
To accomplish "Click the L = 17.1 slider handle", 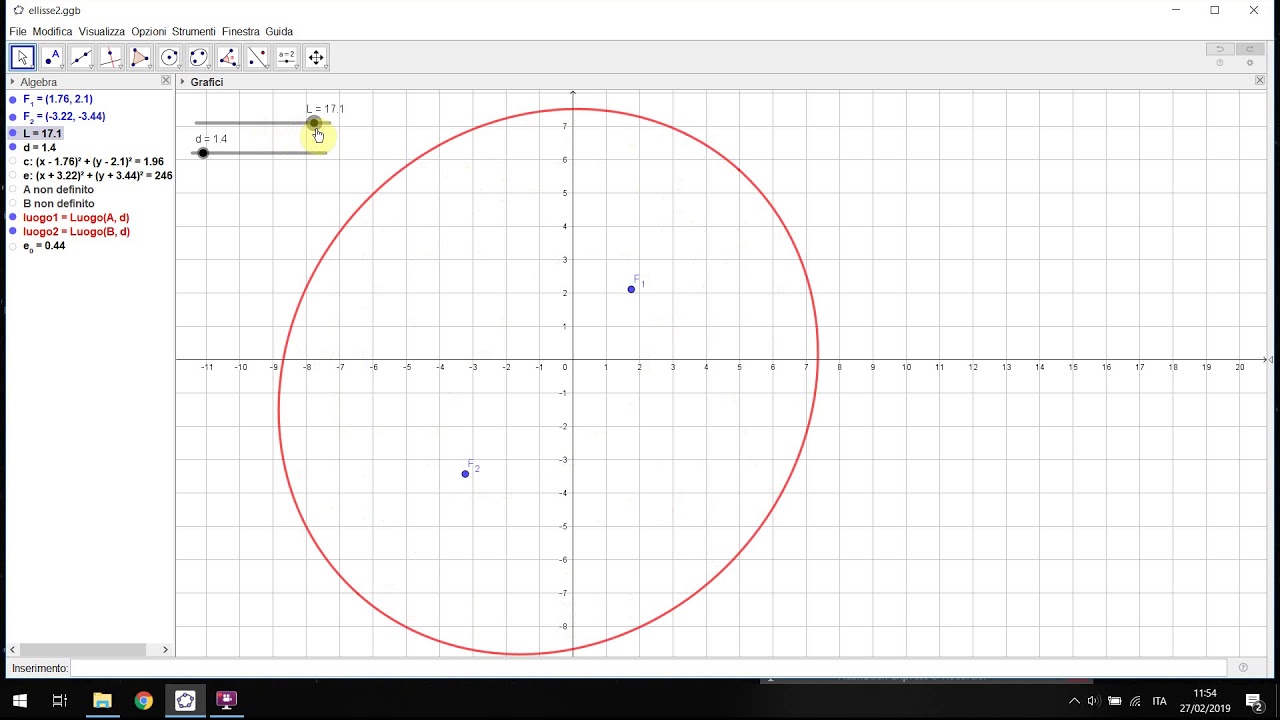I will click(313, 123).
